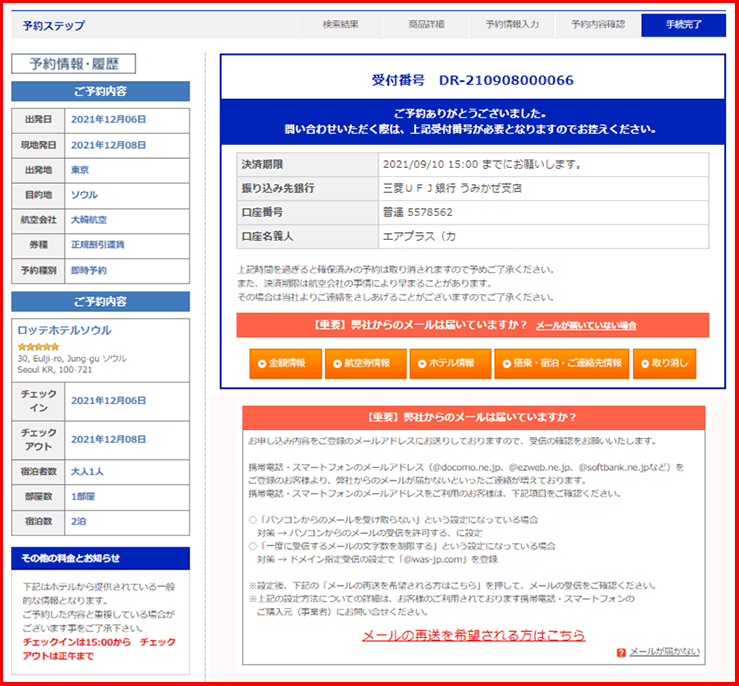The image size is (739, 686).
Task: Click the 大韓航空 airline value
Action: pyautogui.click(x=90, y=219)
